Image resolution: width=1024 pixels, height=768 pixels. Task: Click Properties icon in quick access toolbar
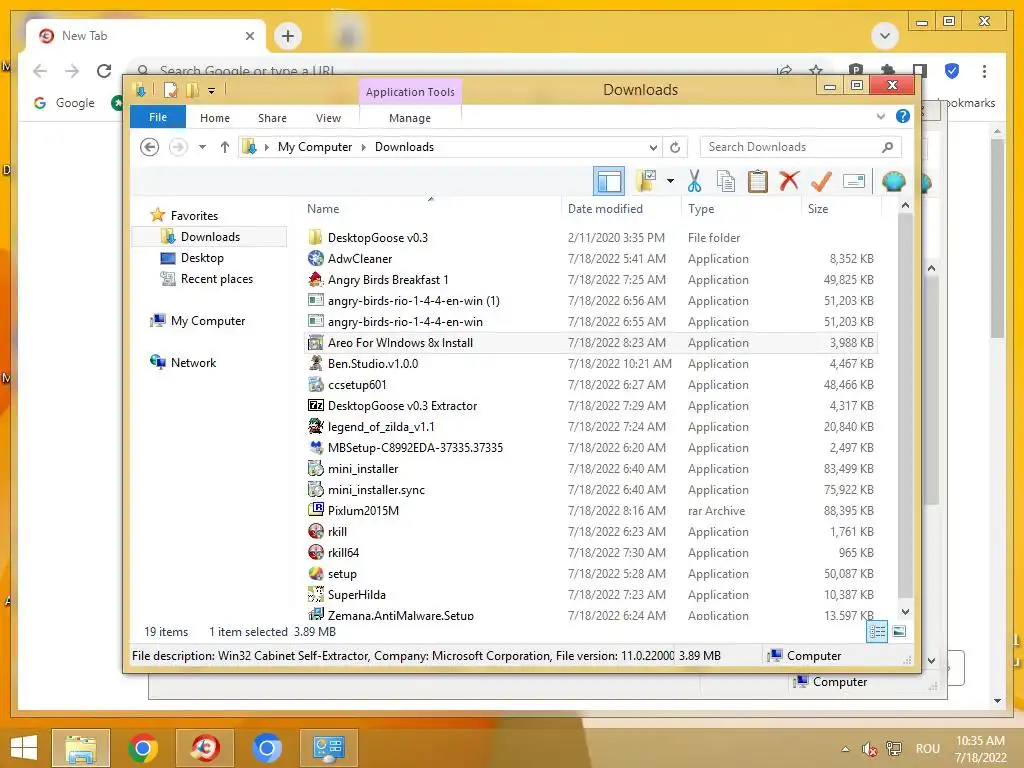click(170, 90)
